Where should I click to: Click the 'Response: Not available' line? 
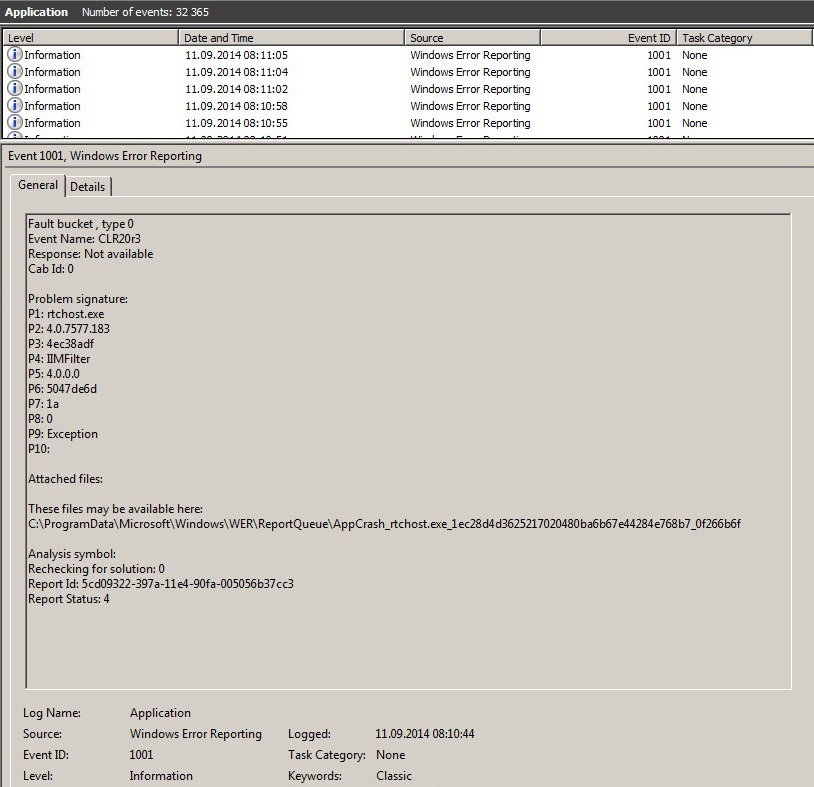point(90,254)
